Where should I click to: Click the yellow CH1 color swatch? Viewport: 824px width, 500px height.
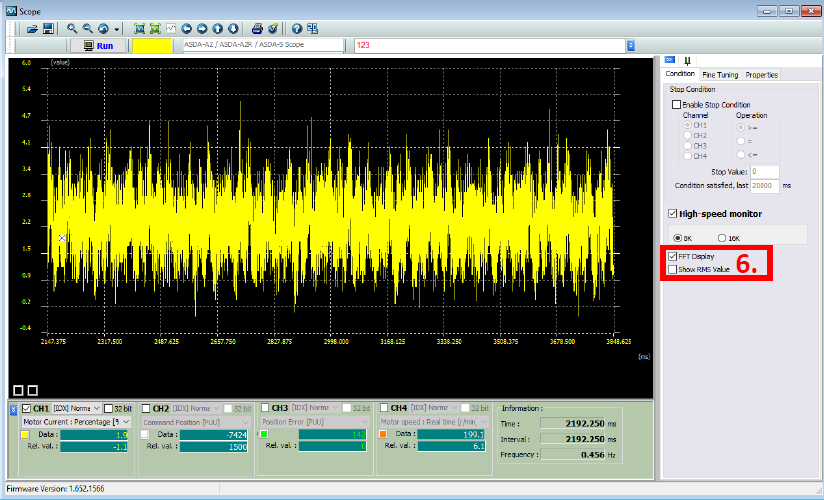(x=26, y=435)
